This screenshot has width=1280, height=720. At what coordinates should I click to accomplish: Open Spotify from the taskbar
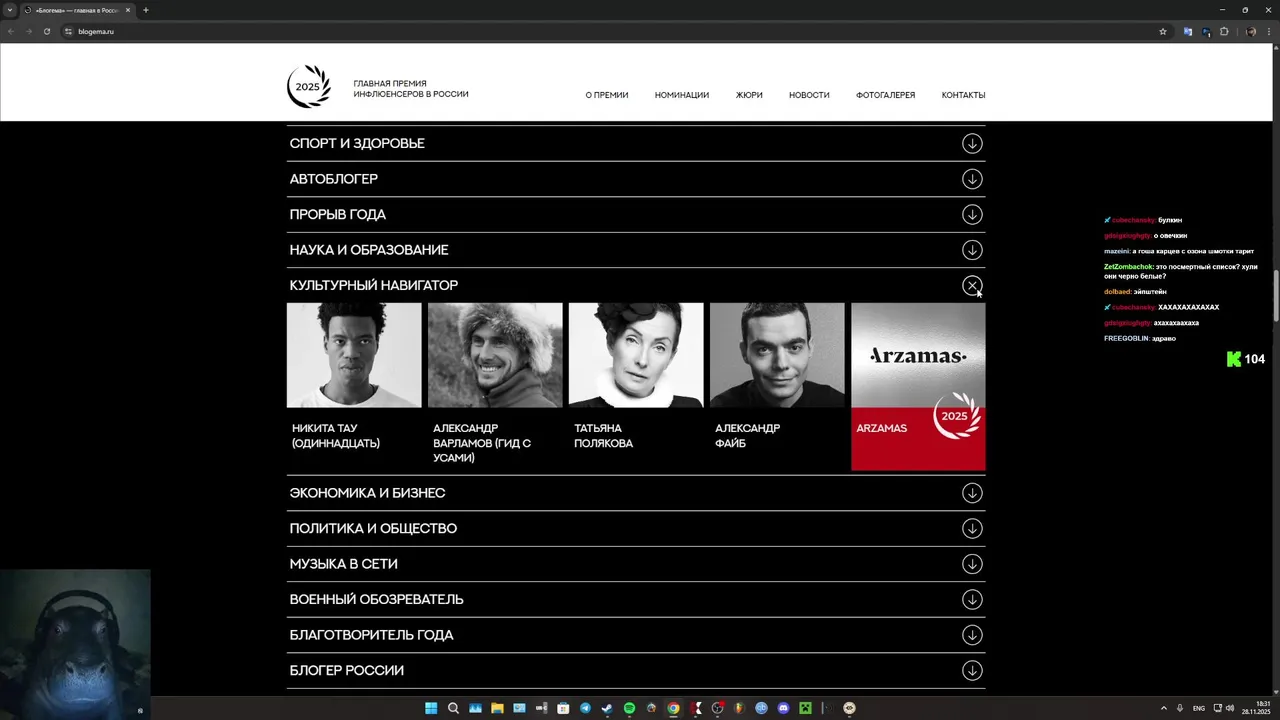tap(630, 708)
